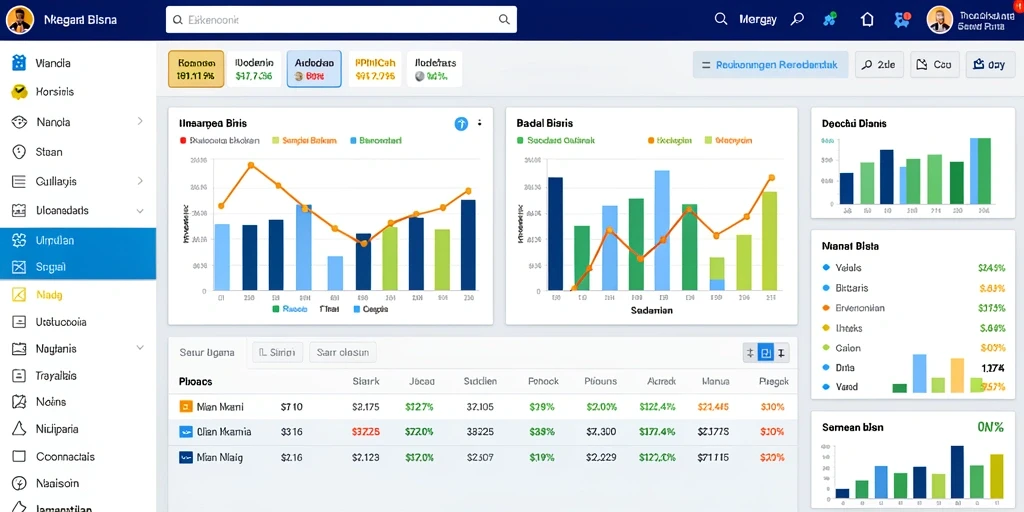1024x512 pixels.
Task: Collapse the Ulcanadarls dropdown chevron
Action: [140, 211]
